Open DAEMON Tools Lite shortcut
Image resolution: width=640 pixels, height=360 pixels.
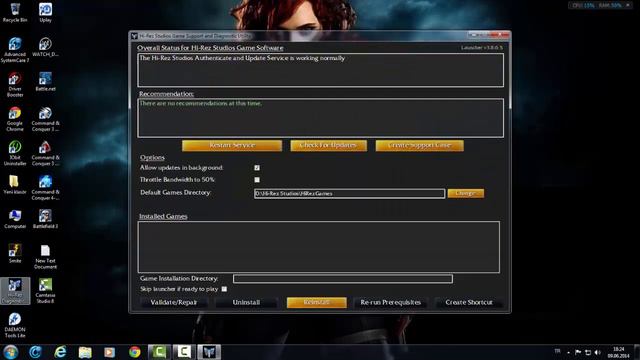tap(15, 325)
